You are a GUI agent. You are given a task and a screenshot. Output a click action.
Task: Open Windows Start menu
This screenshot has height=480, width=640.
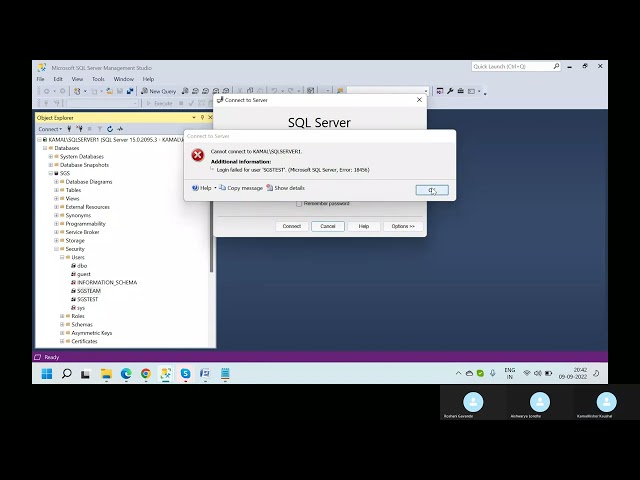tap(47, 373)
